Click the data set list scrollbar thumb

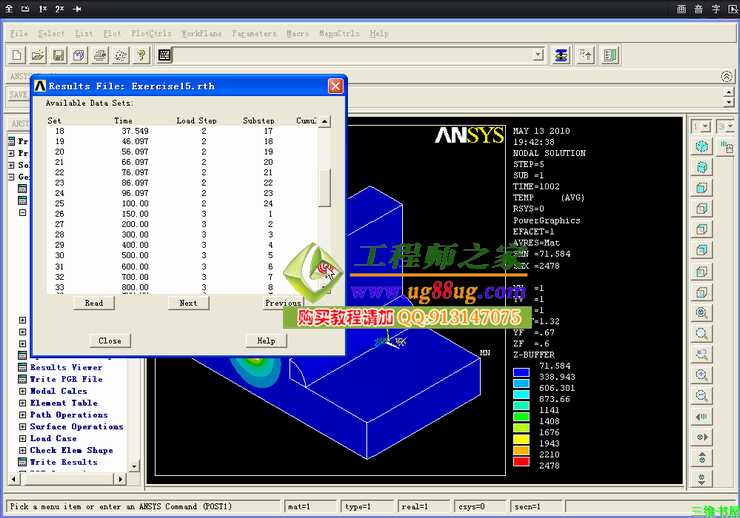tap(324, 188)
